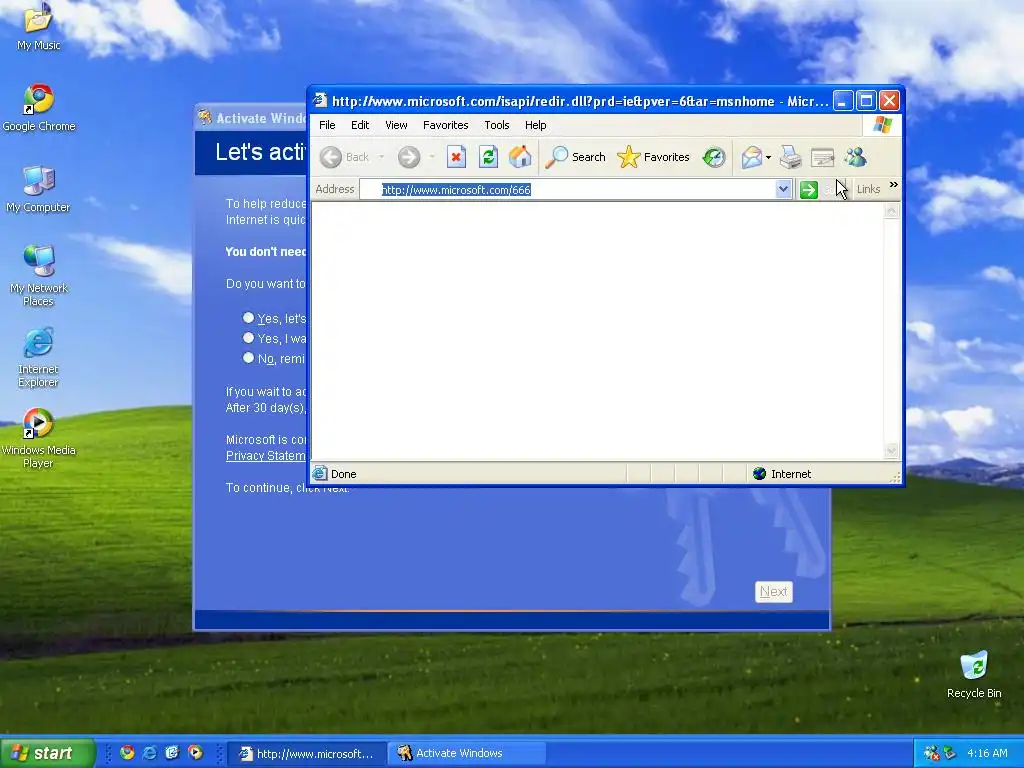
Task: Click the Activate Windows title bar
Action: (251, 118)
